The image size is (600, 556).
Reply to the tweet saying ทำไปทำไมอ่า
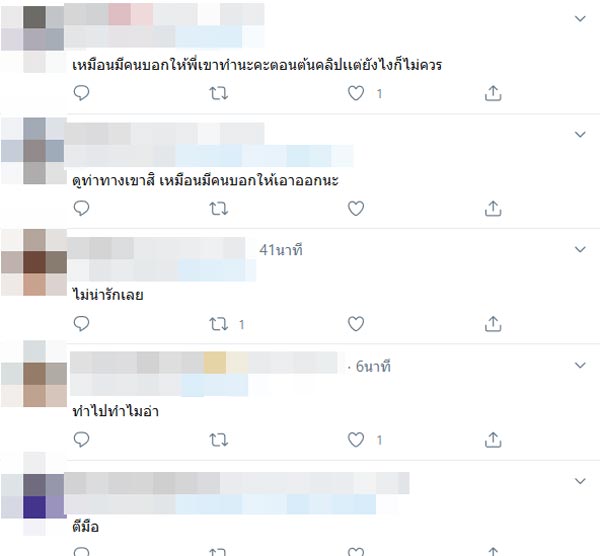[x=81, y=440]
